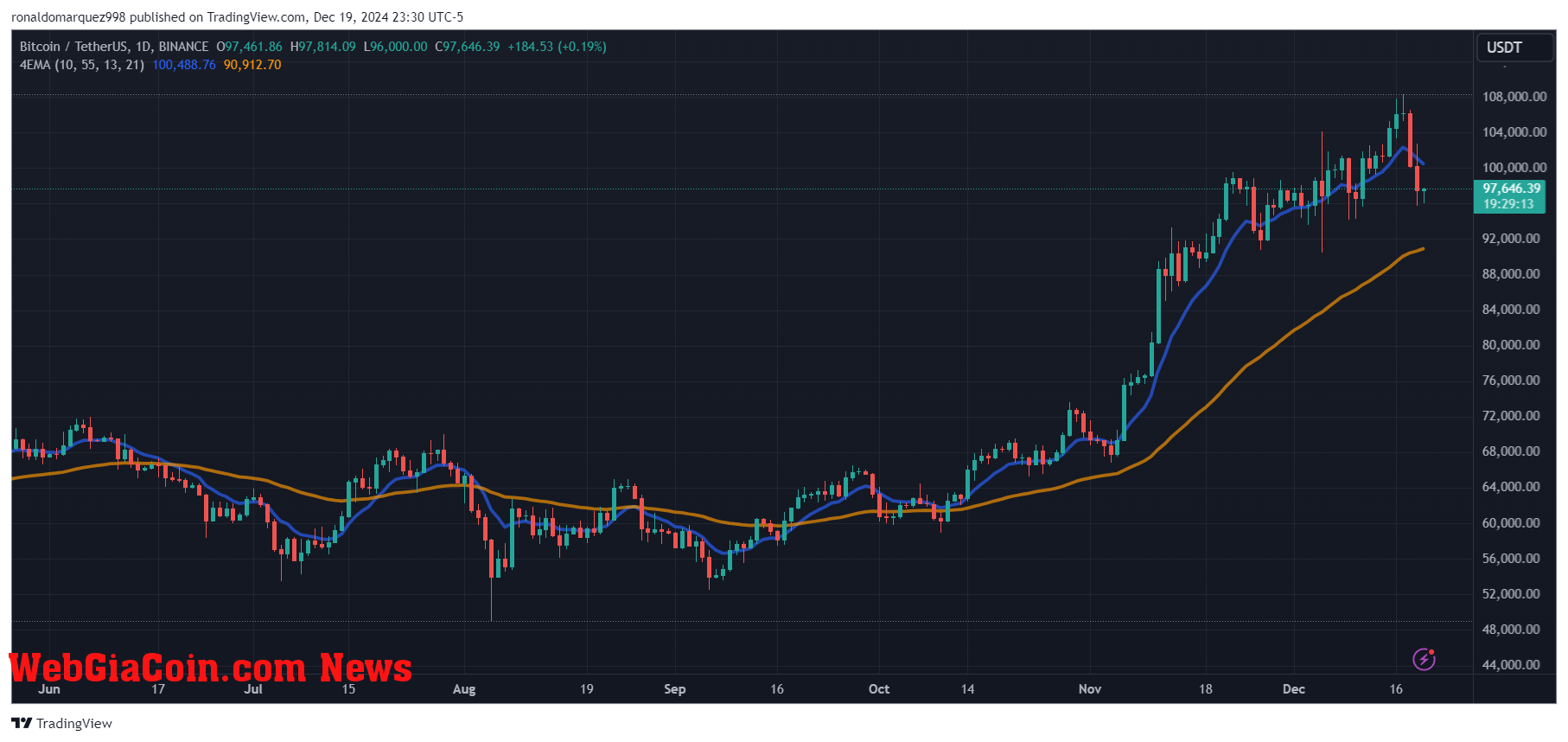This screenshot has height=742, width=1568.
Task: Click the 72,000.00 price axis label
Action: (1511, 416)
